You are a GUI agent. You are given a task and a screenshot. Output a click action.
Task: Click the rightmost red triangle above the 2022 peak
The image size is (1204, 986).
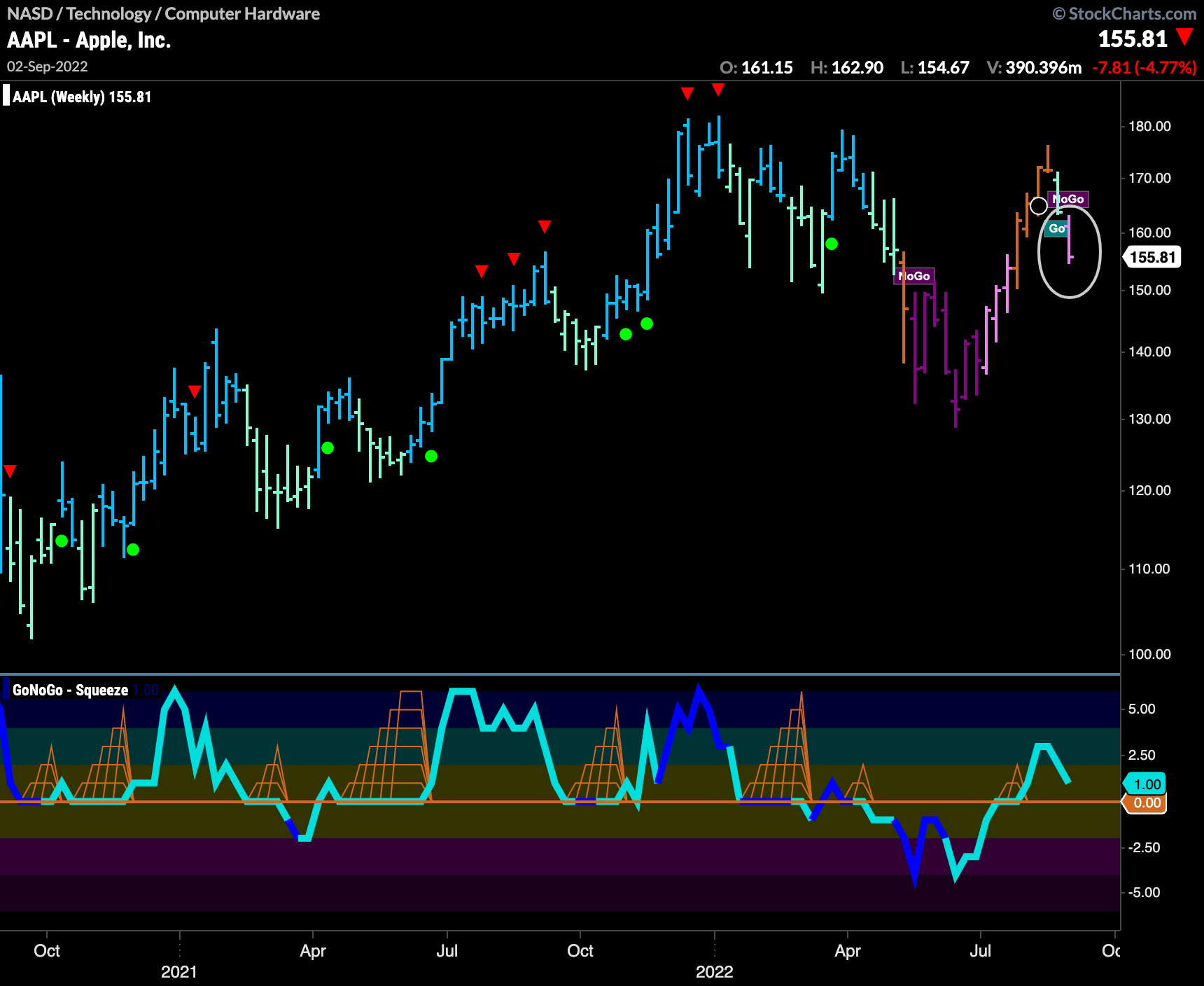pos(718,89)
